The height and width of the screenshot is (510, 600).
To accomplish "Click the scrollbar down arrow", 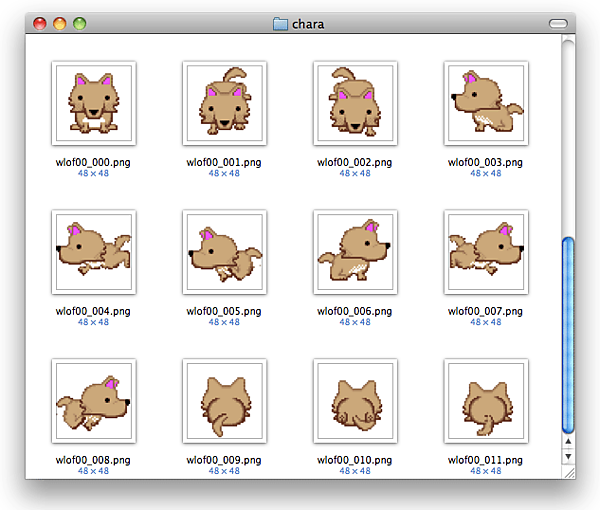I will (568, 456).
